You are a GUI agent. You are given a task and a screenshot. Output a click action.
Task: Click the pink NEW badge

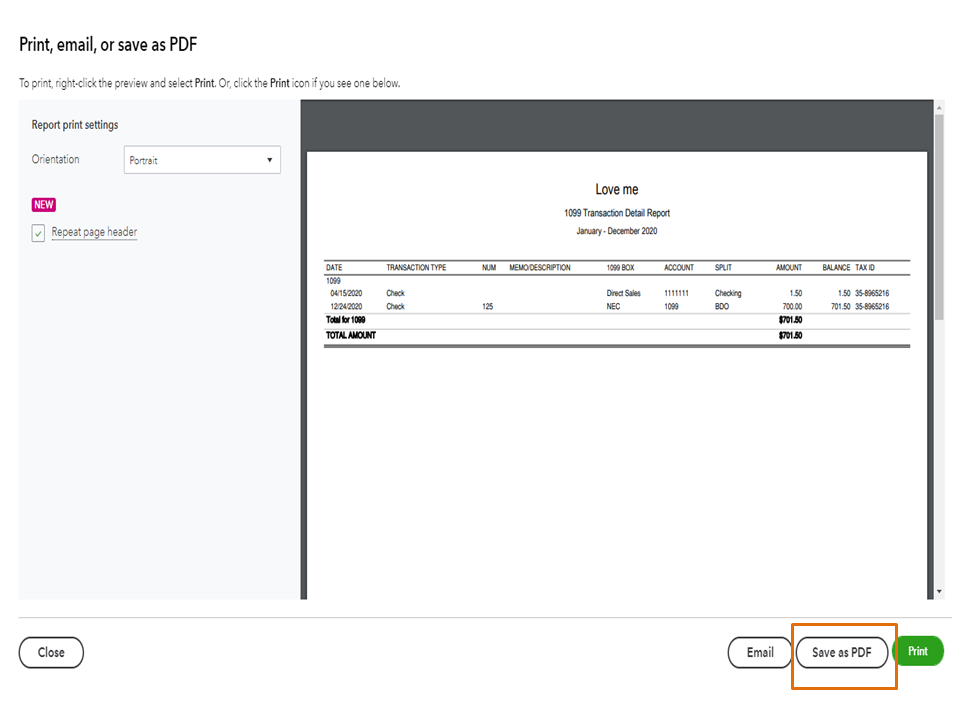[x=44, y=204]
